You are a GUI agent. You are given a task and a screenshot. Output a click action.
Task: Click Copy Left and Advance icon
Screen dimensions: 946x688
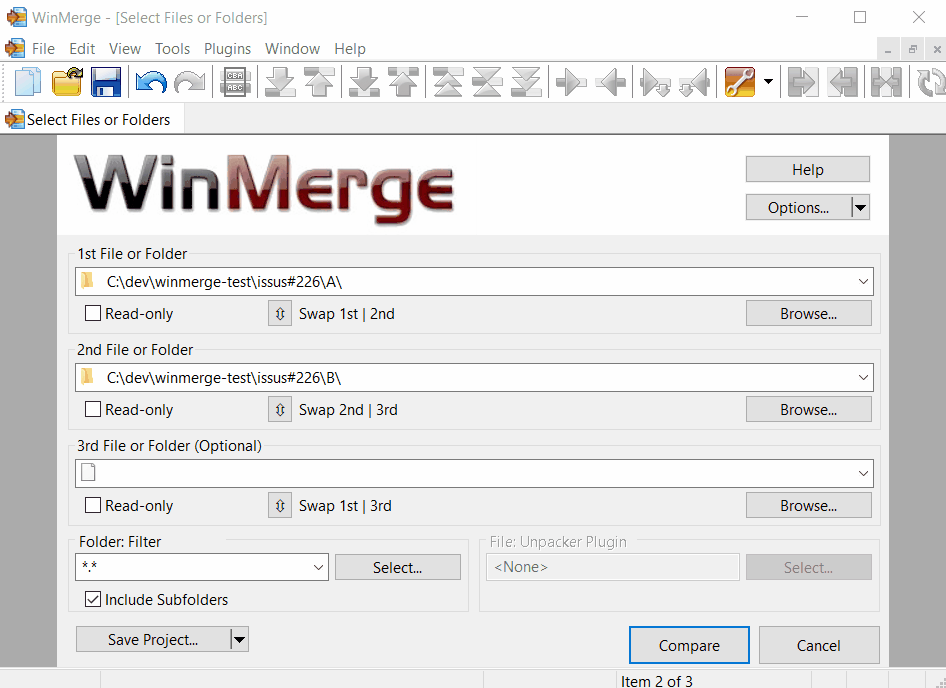pos(694,81)
